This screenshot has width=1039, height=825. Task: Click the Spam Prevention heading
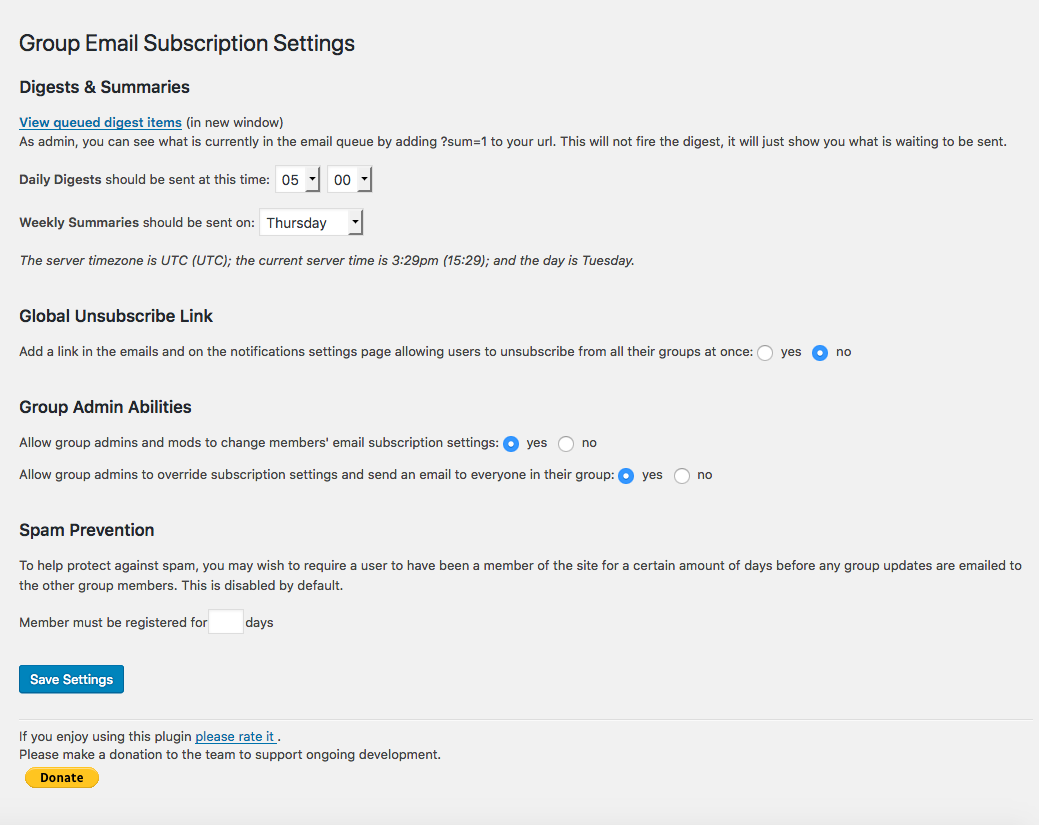click(x=87, y=530)
